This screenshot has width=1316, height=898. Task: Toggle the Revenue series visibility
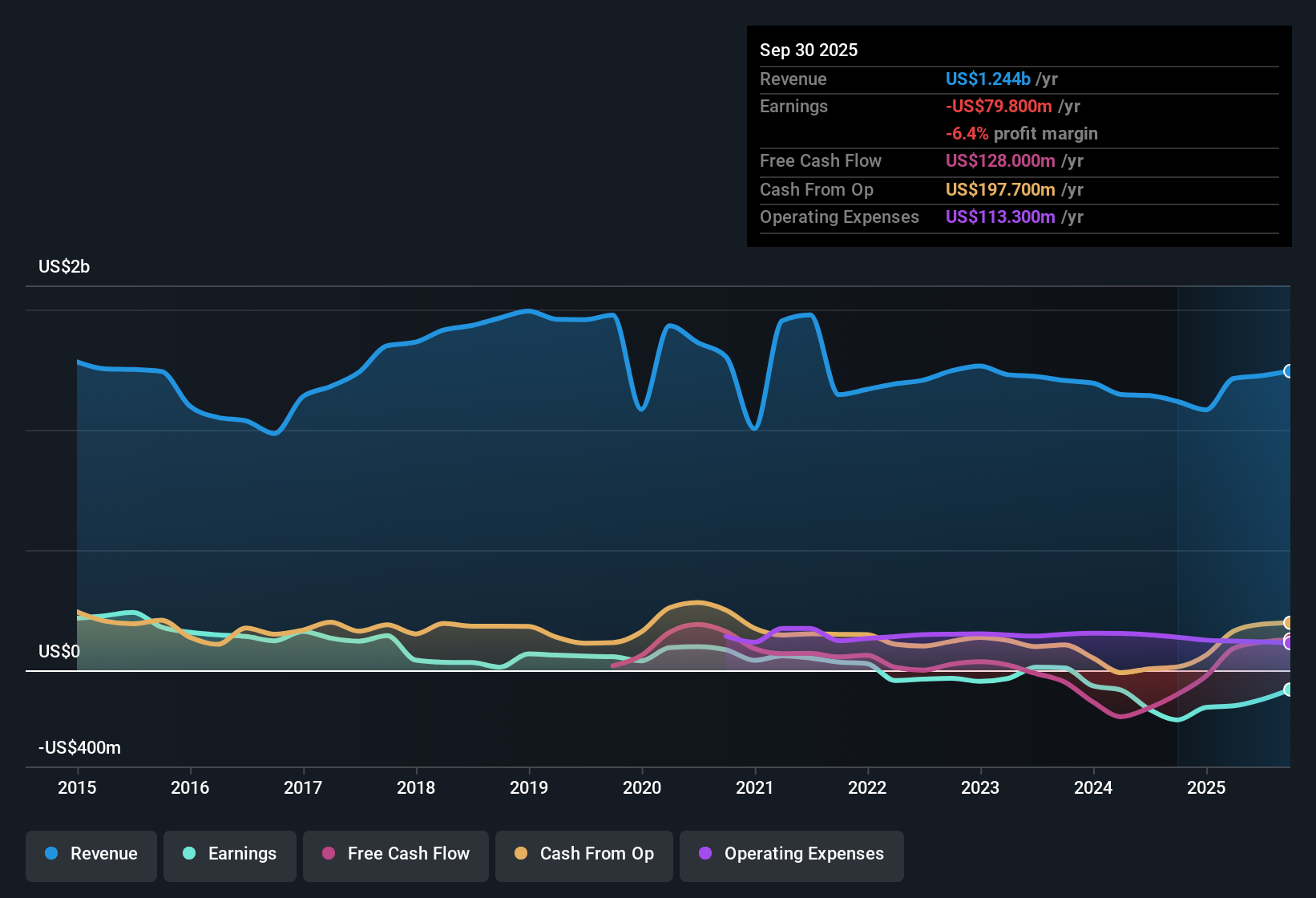(x=91, y=854)
